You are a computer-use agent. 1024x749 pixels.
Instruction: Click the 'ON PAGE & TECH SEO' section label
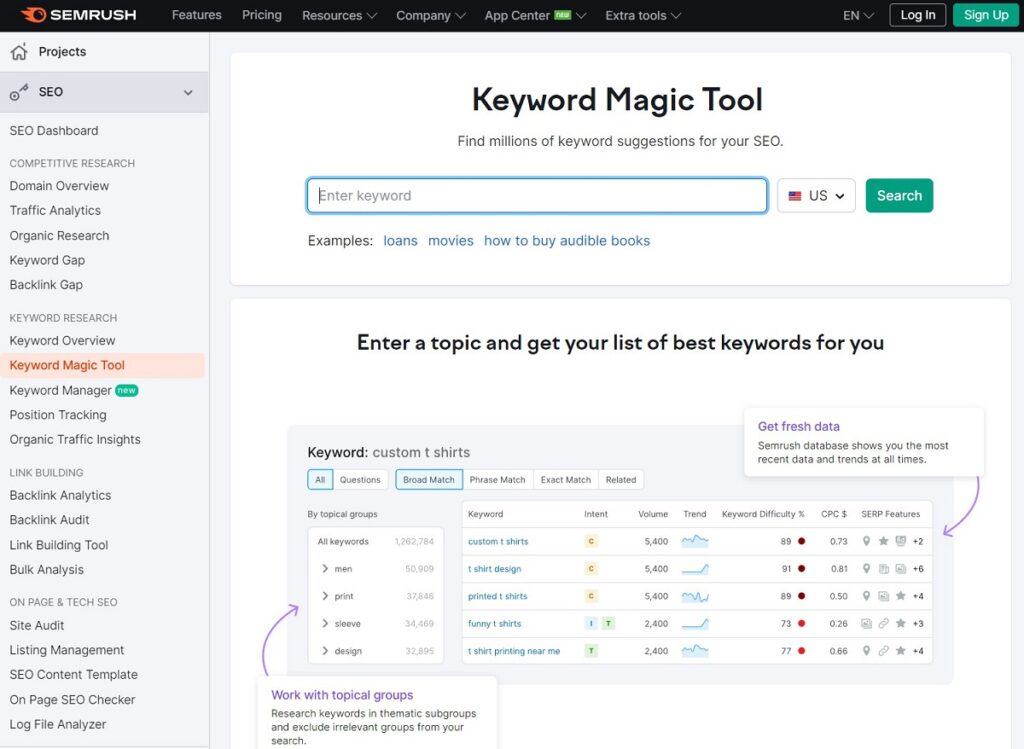click(x=63, y=602)
